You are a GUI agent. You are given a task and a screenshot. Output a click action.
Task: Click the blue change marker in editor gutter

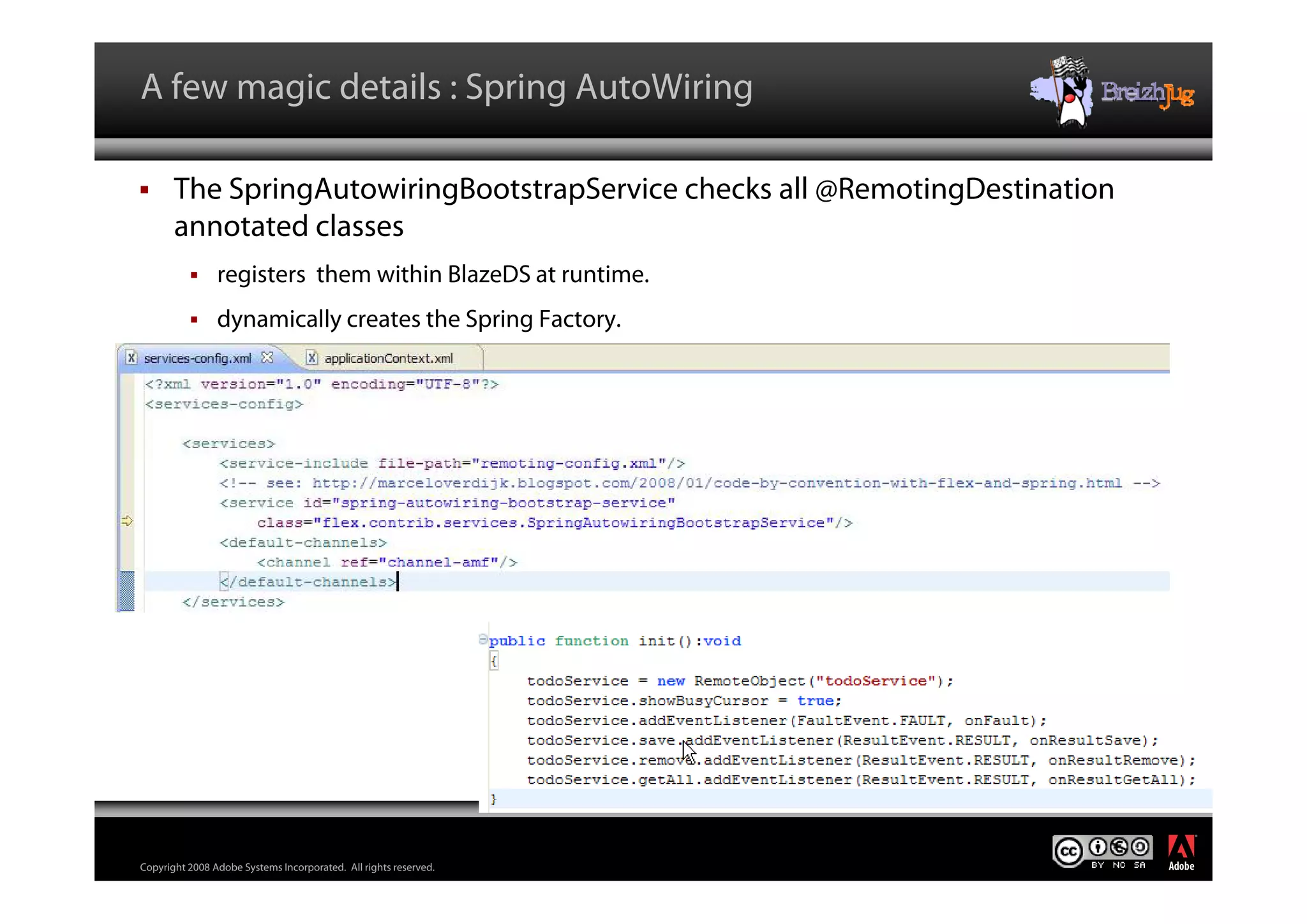(127, 592)
